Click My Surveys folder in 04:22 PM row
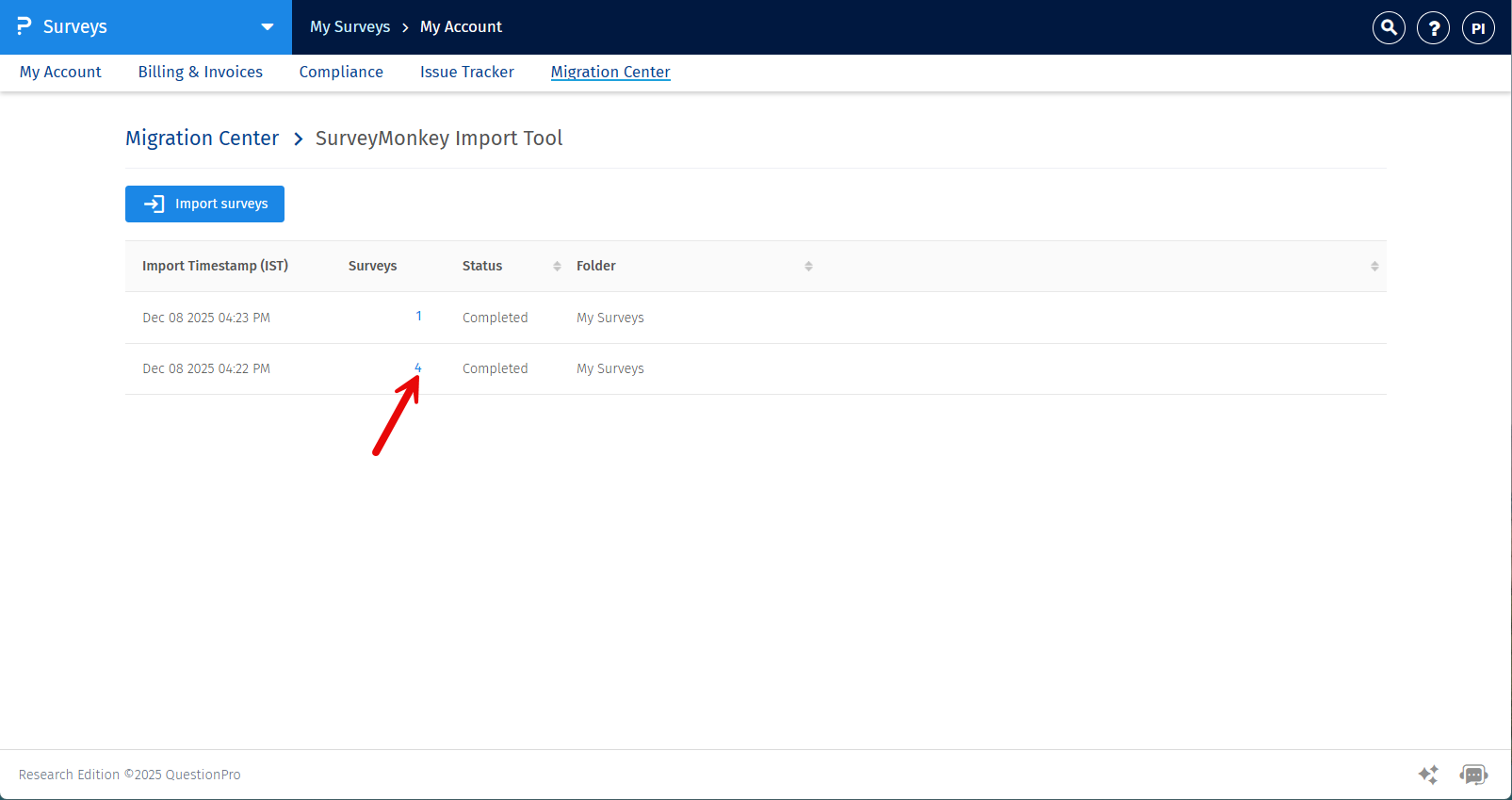 610,368
